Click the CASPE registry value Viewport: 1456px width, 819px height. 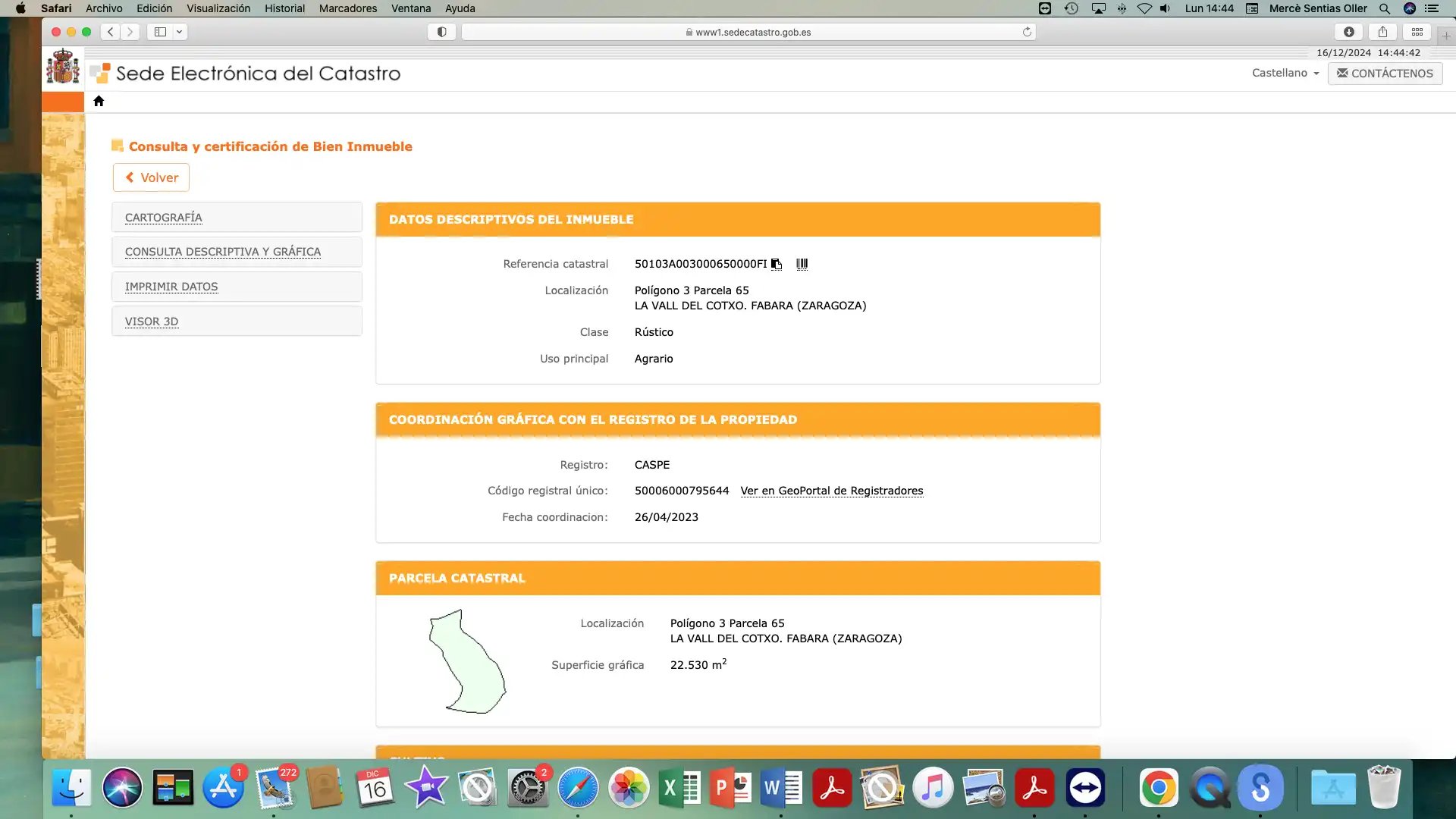pos(652,465)
